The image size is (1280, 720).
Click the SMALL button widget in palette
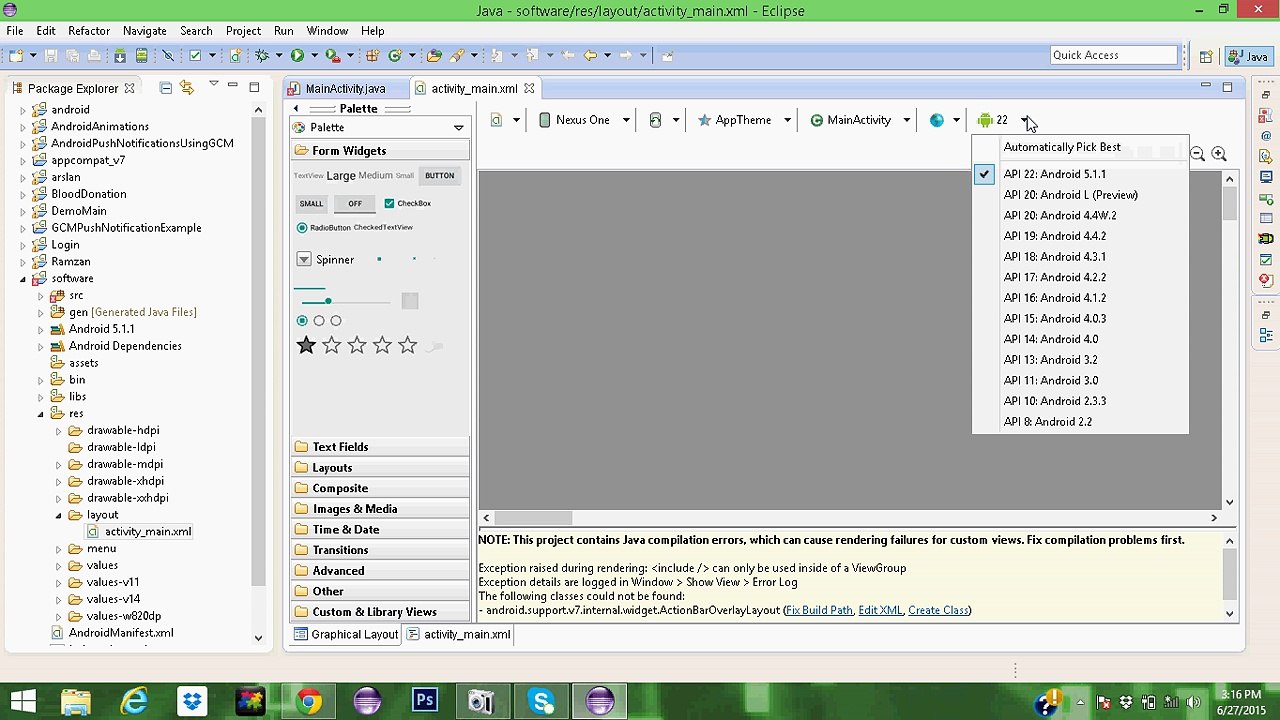point(312,203)
